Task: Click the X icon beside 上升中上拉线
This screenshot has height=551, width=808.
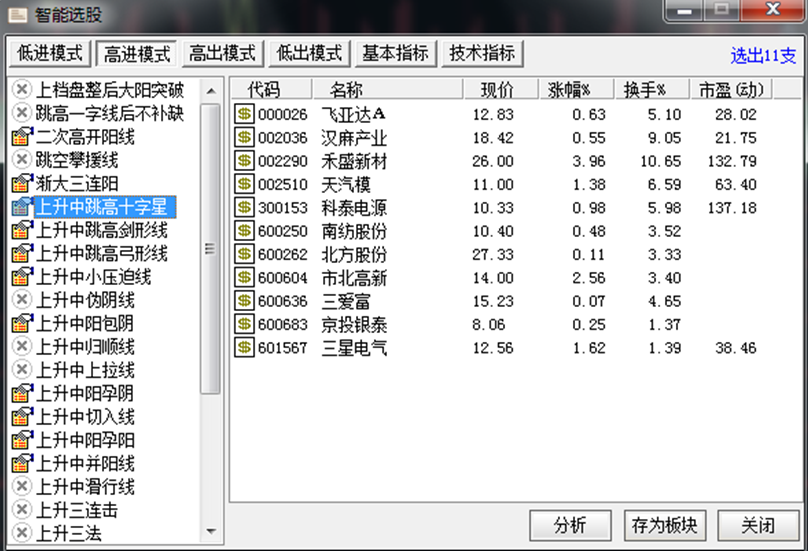Action: pos(22,370)
